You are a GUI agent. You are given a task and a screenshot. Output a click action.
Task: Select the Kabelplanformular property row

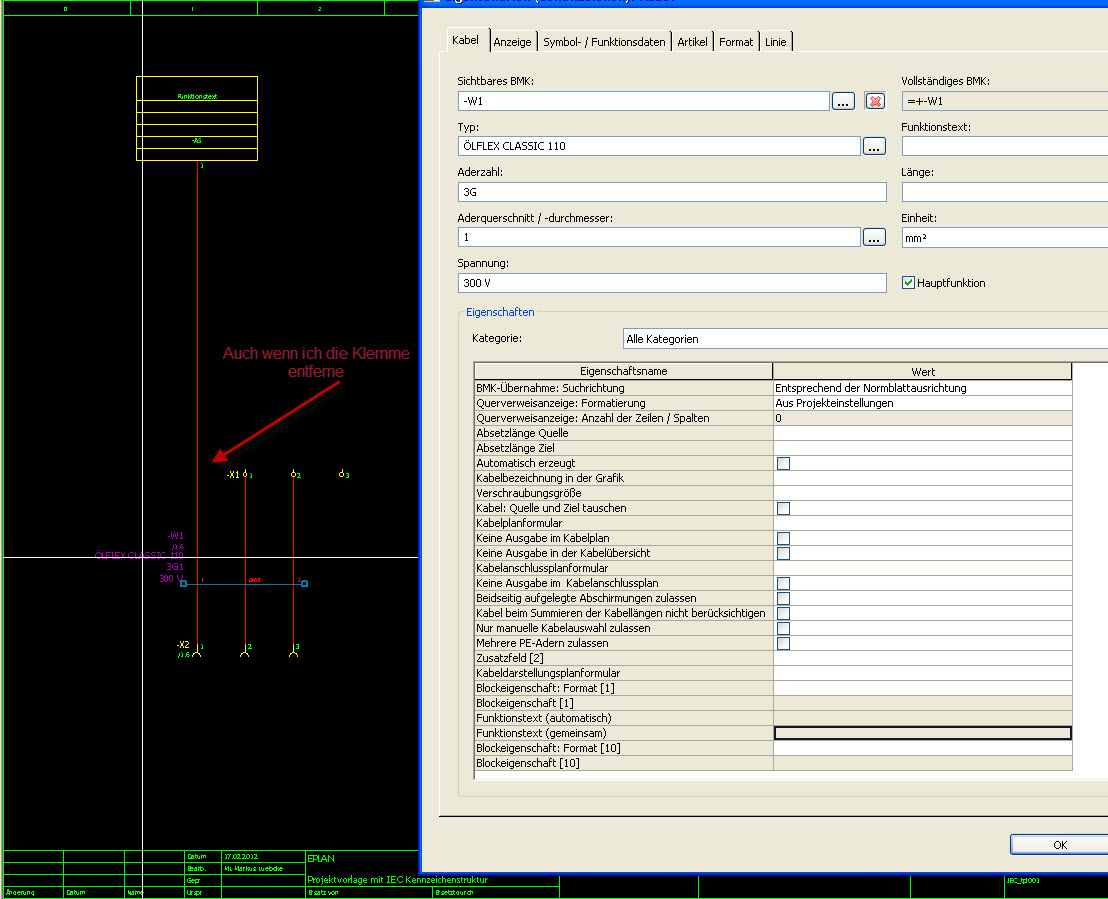point(773,524)
